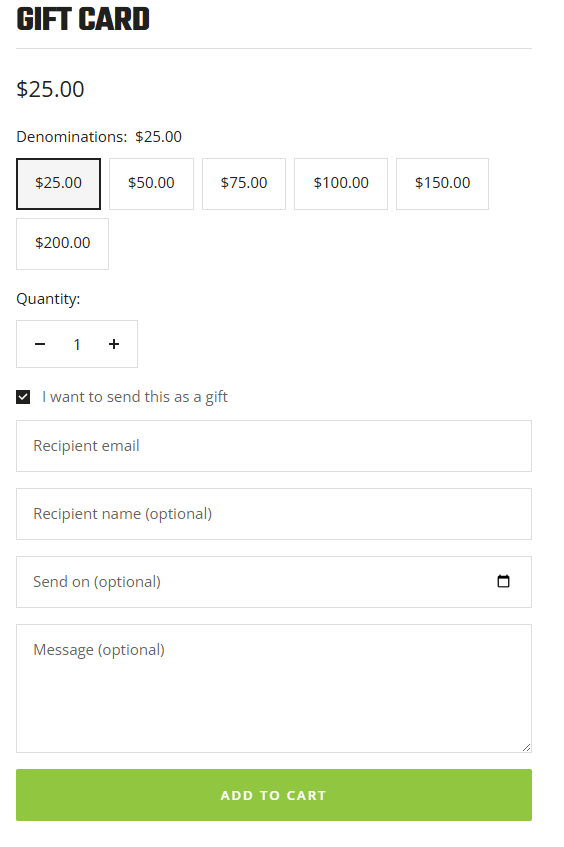This screenshot has height=847, width=564.
Task: Open the calendar picker icon
Action: pos(503,581)
